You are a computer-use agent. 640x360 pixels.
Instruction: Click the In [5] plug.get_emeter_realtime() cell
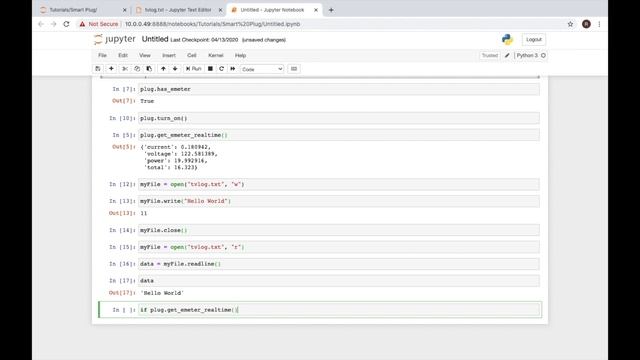338,135
